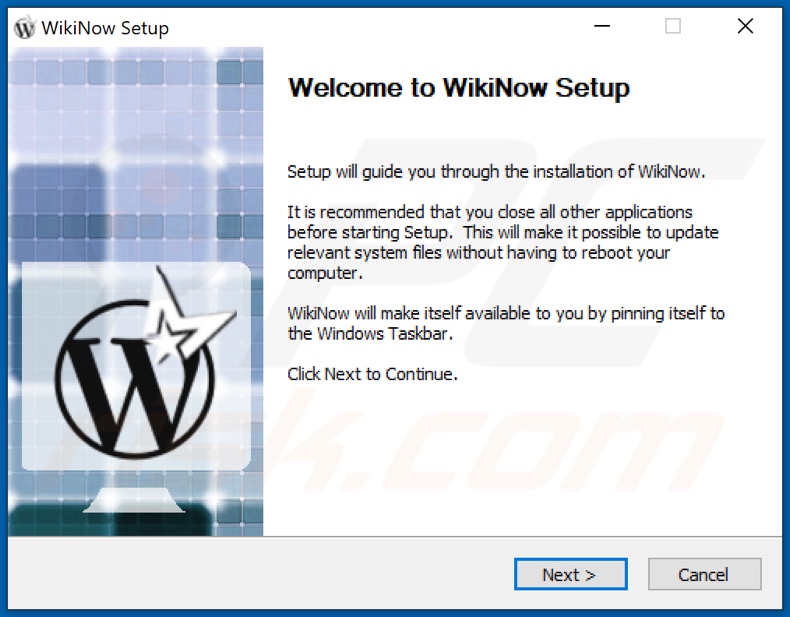Click the "WikiNow Setup" title bar text
This screenshot has height=617, width=790.
point(105,28)
